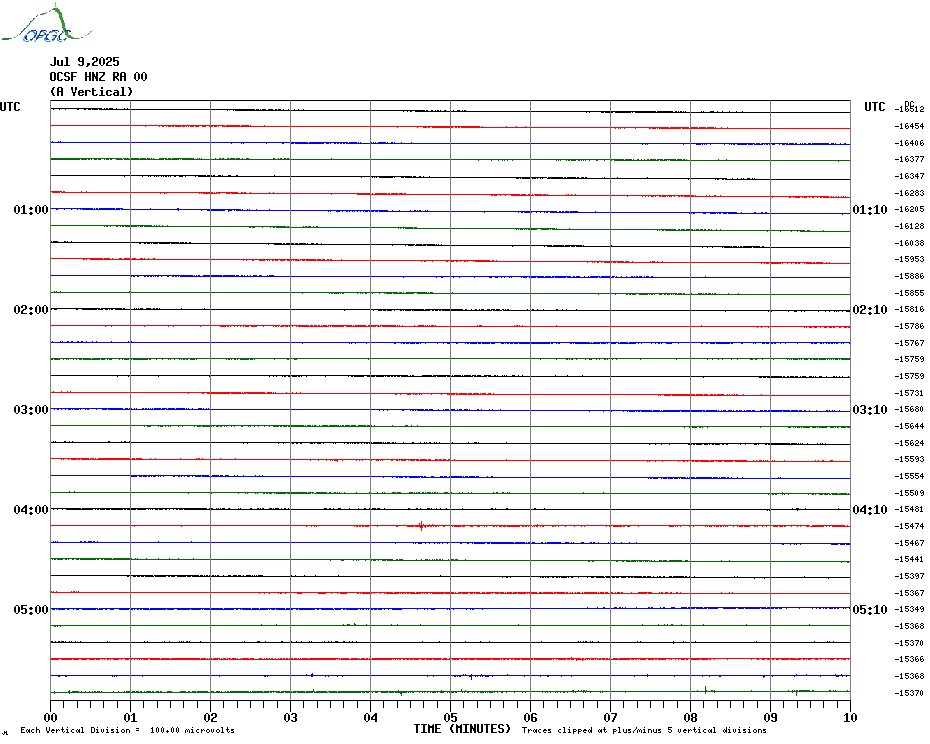930x744 pixels.
Task: Click the DC offset value '-16128'
Action: coord(909,226)
